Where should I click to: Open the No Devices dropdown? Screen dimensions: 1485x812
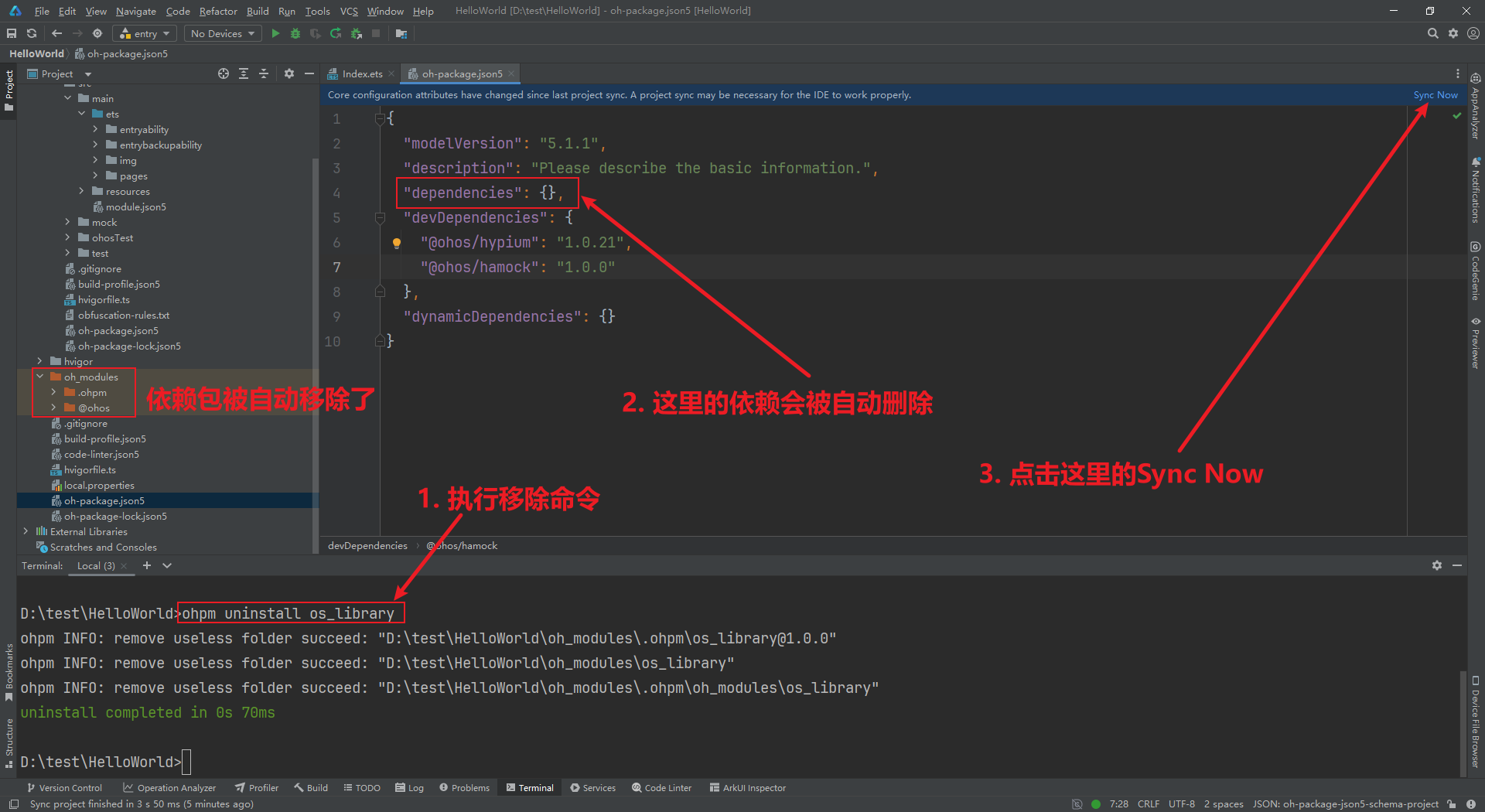223,33
